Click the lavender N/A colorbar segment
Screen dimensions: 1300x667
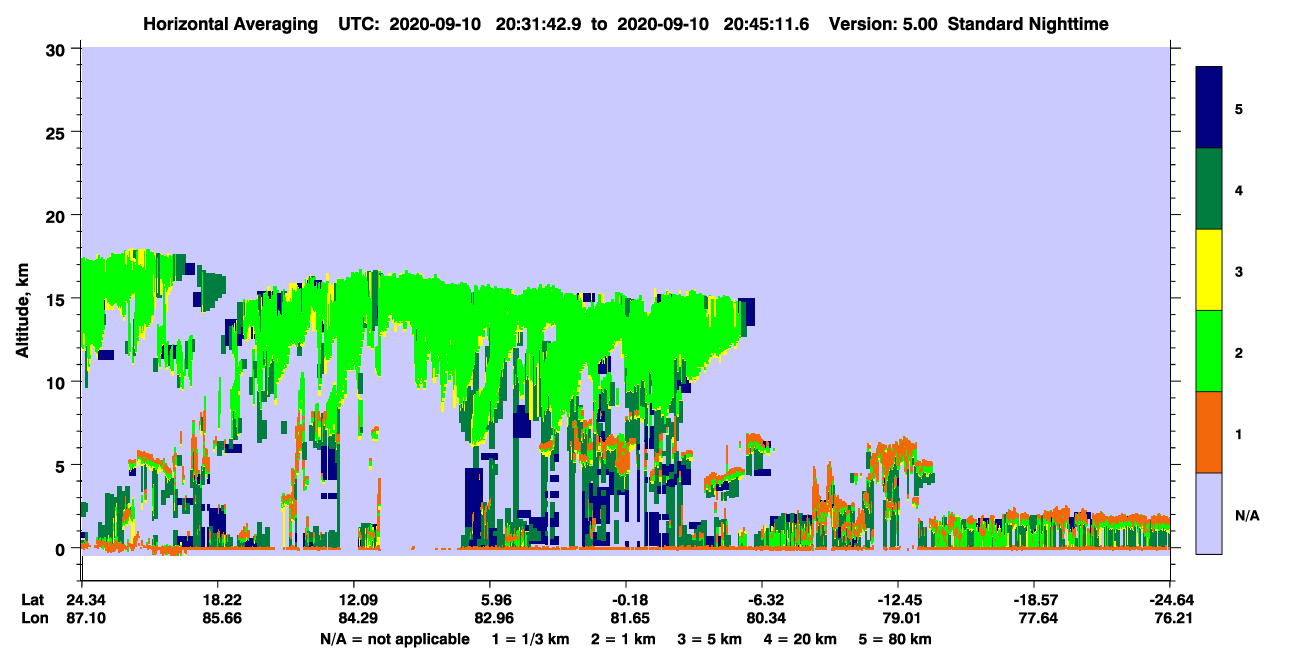click(x=1209, y=513)
